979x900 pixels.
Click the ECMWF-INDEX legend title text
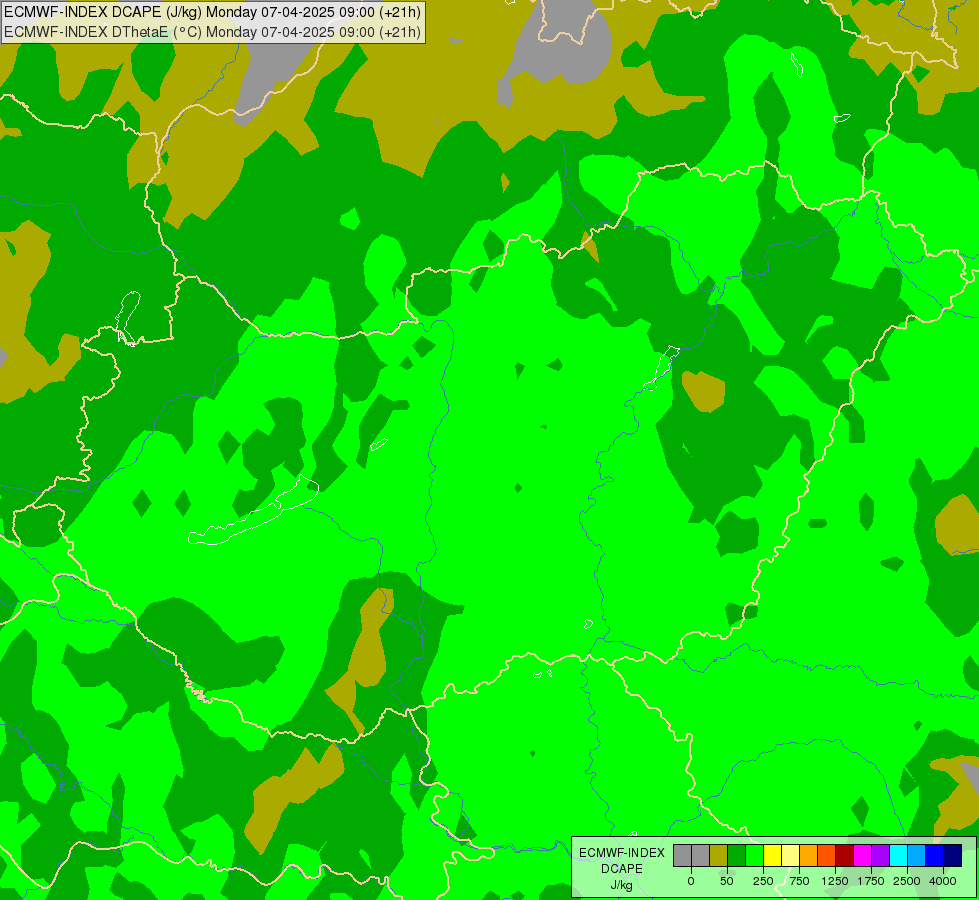(622, 853)
